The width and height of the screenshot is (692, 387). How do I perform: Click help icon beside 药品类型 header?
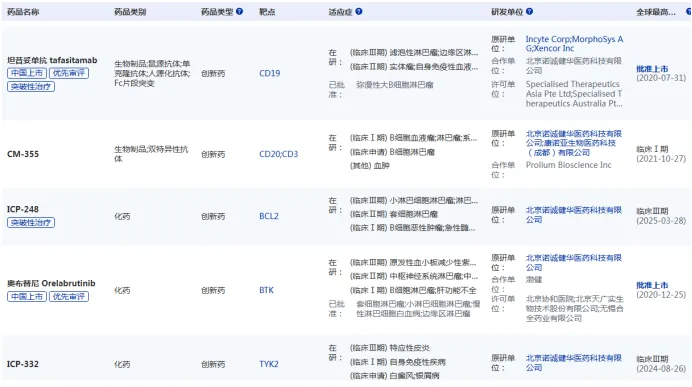click(x=239, y=11)
